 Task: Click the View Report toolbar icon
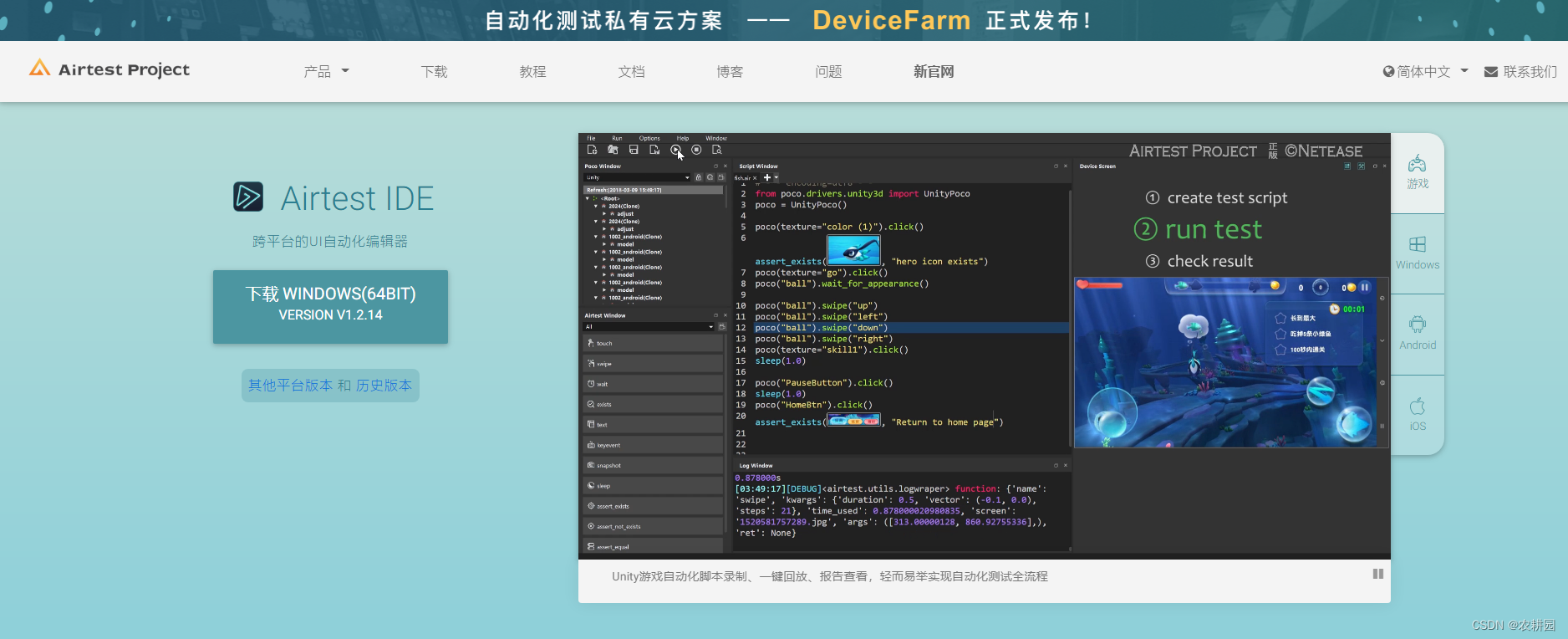(x=716, y=150)
